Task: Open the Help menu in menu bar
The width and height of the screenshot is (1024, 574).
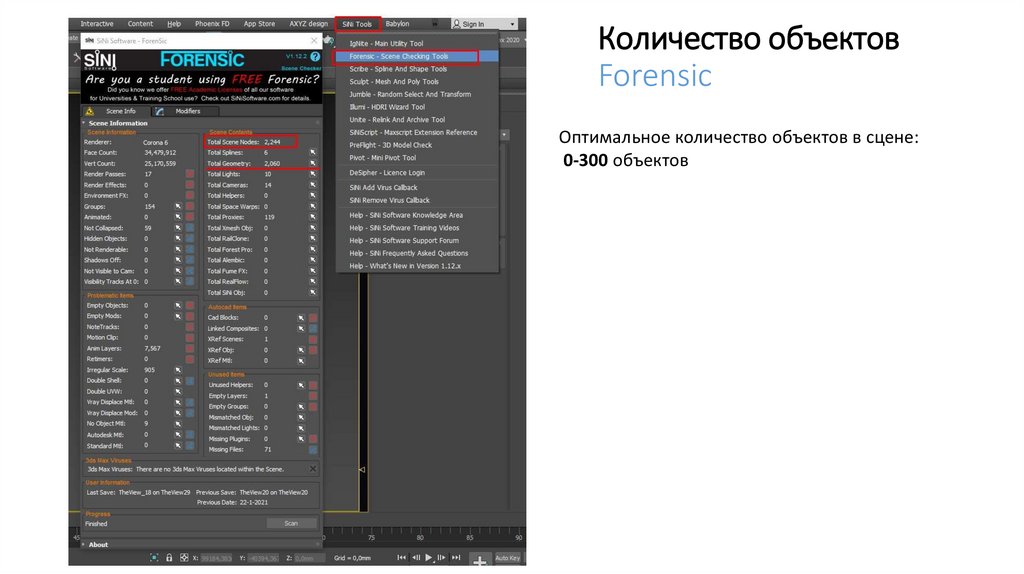Action: tap(174, 24)
